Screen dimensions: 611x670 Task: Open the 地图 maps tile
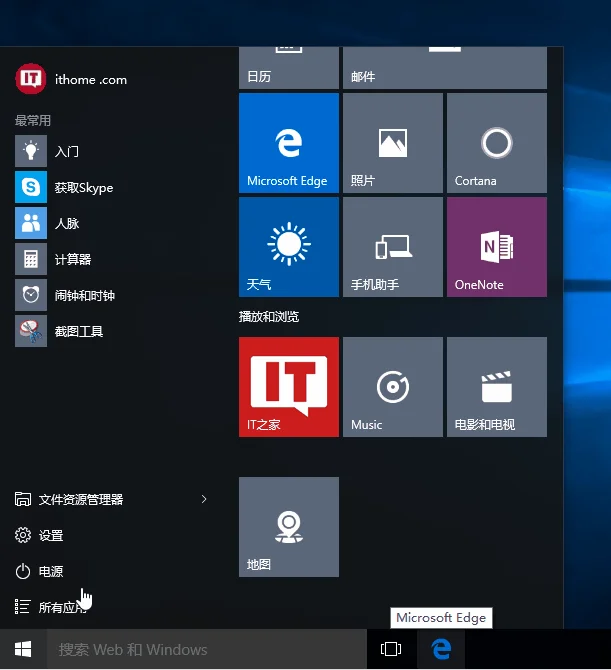(x=289, y=527)
